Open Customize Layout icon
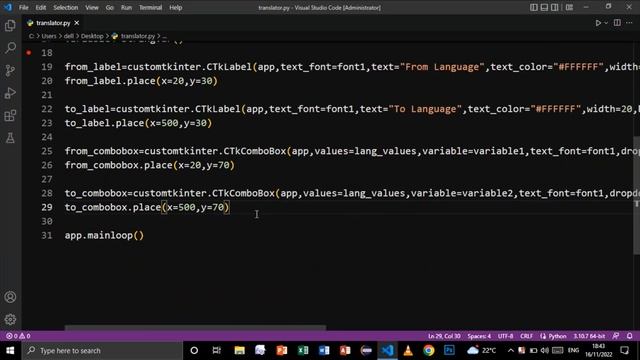Screen dimensions: 640x360 pyautogui.click(x=569, y=7)
